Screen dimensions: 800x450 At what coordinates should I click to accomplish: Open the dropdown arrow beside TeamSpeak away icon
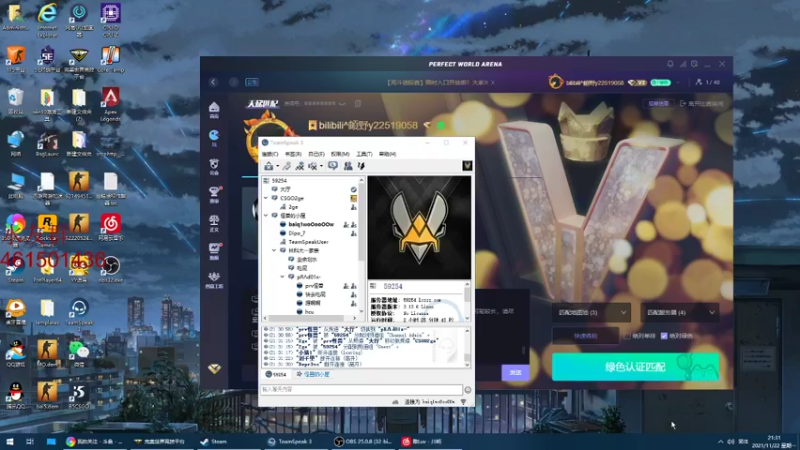point(321,166)
